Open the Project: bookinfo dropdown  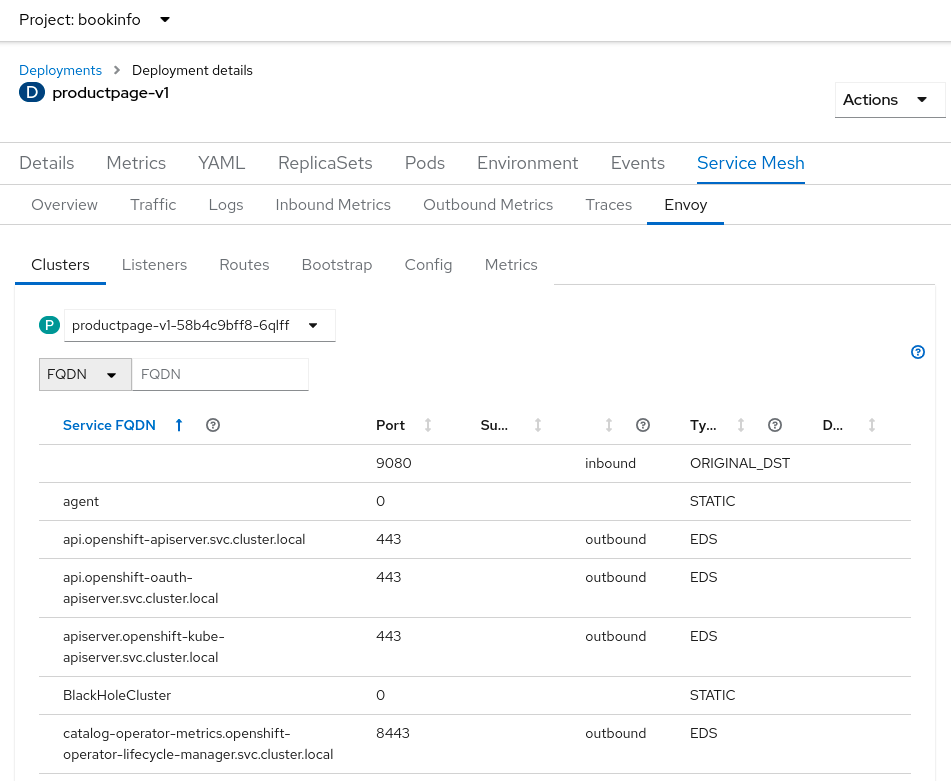pyautogui.click(x=95, y=20)
